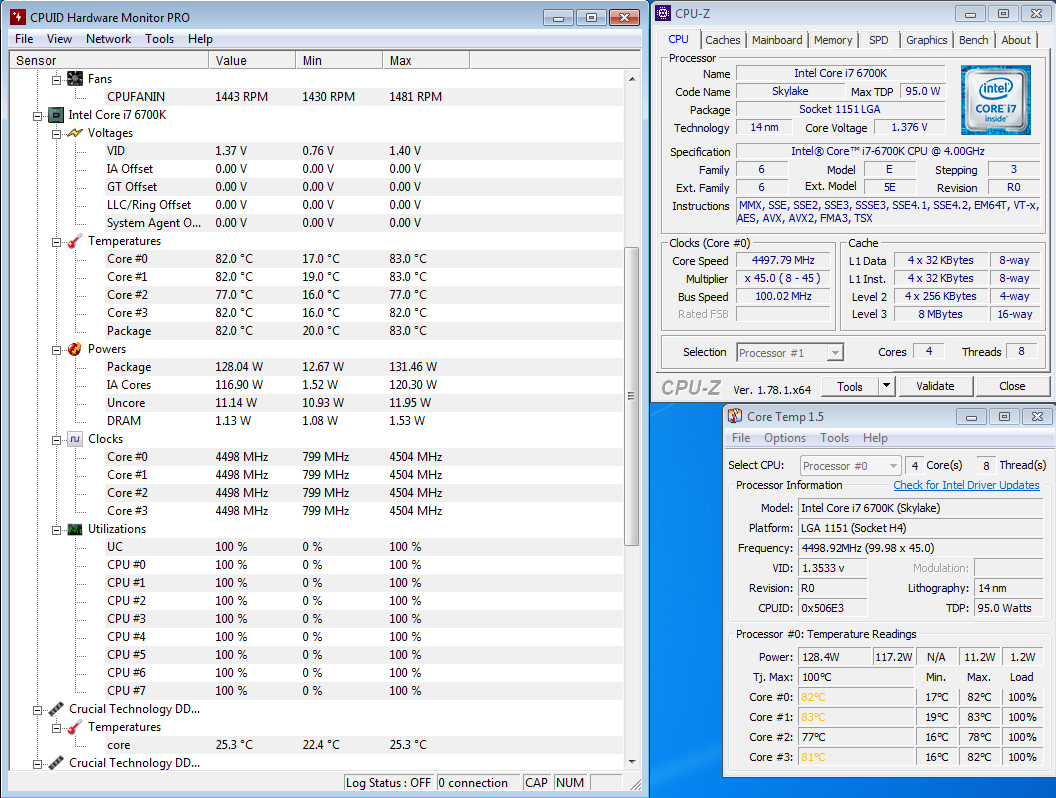Collapse the first Crucial Technology node
Image resolution: width=1056 pixels, height=798 pixels.
pyautogui.click(x=38, y=710)
